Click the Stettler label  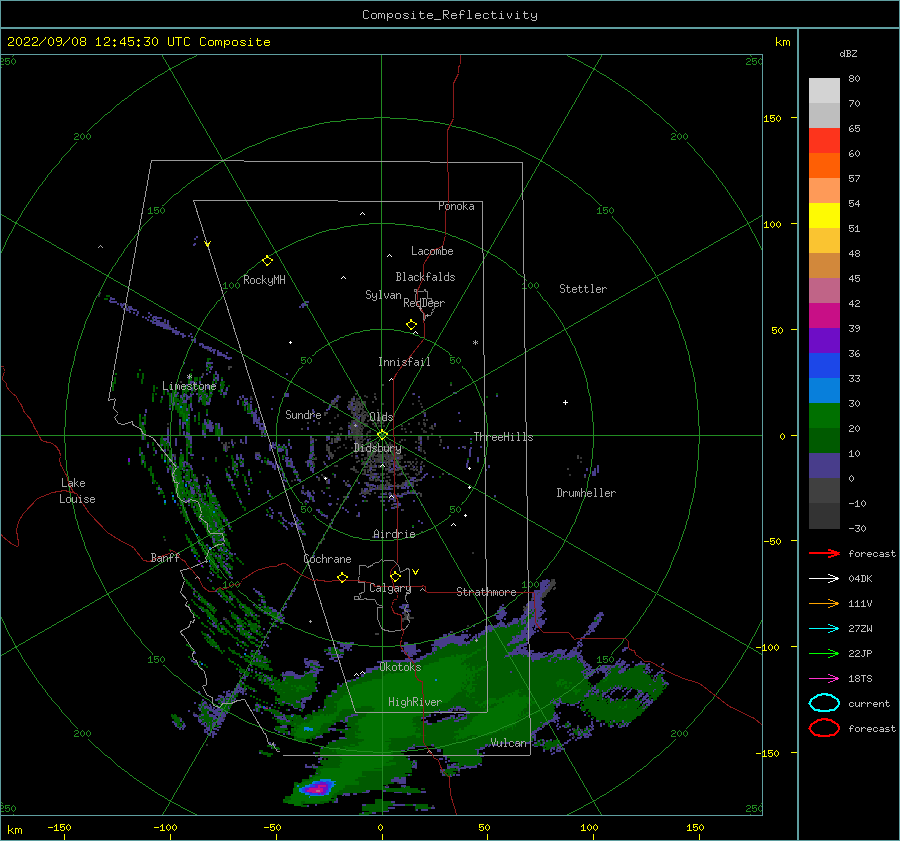pos(583,289)
